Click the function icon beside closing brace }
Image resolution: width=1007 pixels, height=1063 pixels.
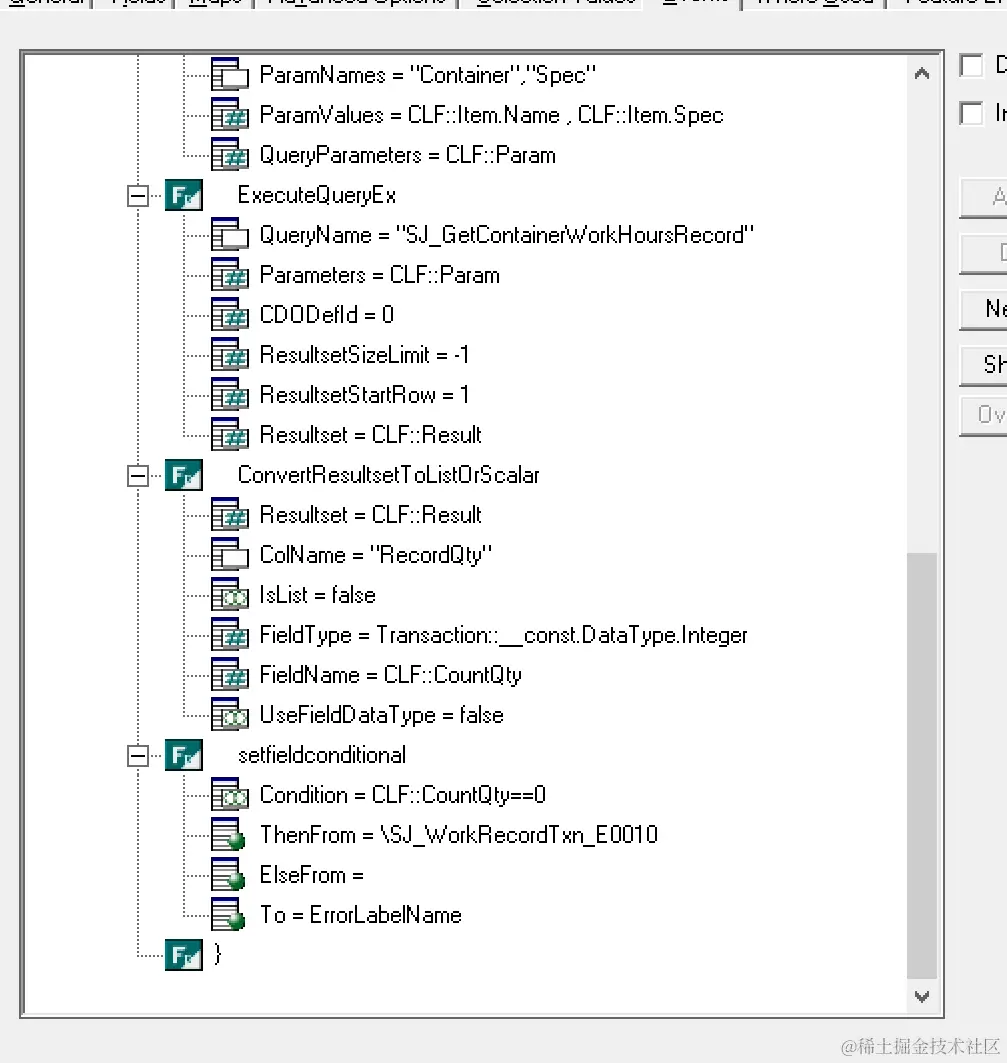click(184, 955)
